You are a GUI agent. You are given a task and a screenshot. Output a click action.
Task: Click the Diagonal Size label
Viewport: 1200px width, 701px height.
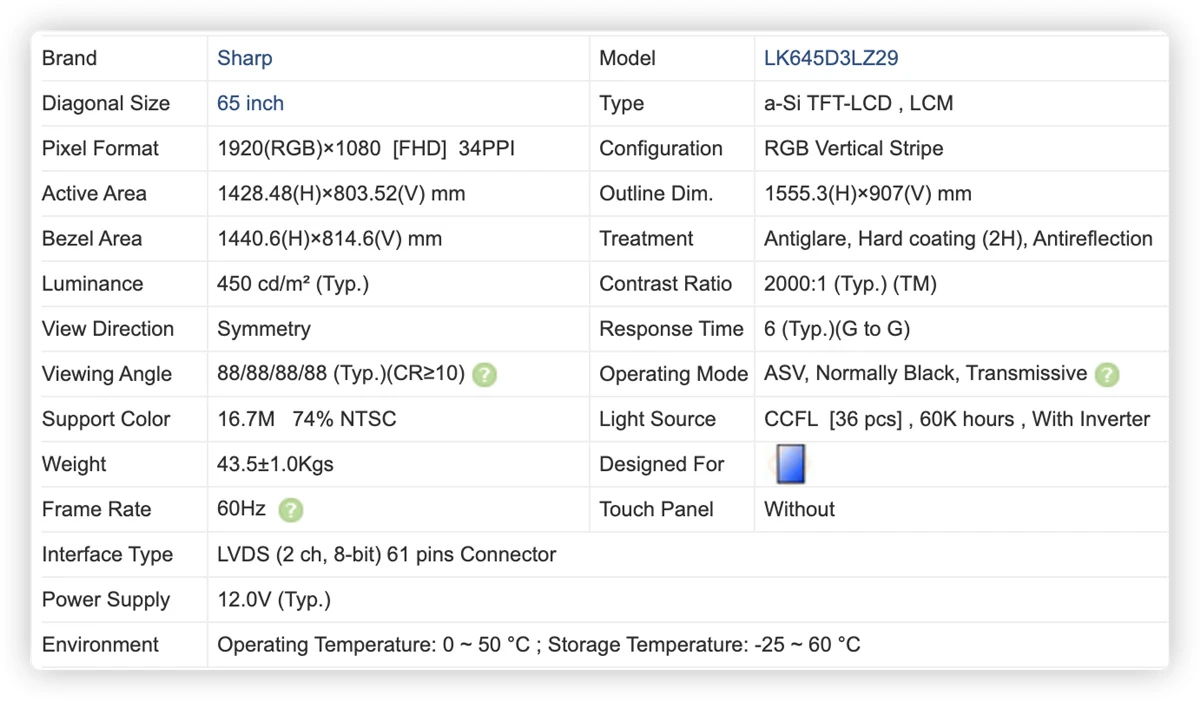106,103
